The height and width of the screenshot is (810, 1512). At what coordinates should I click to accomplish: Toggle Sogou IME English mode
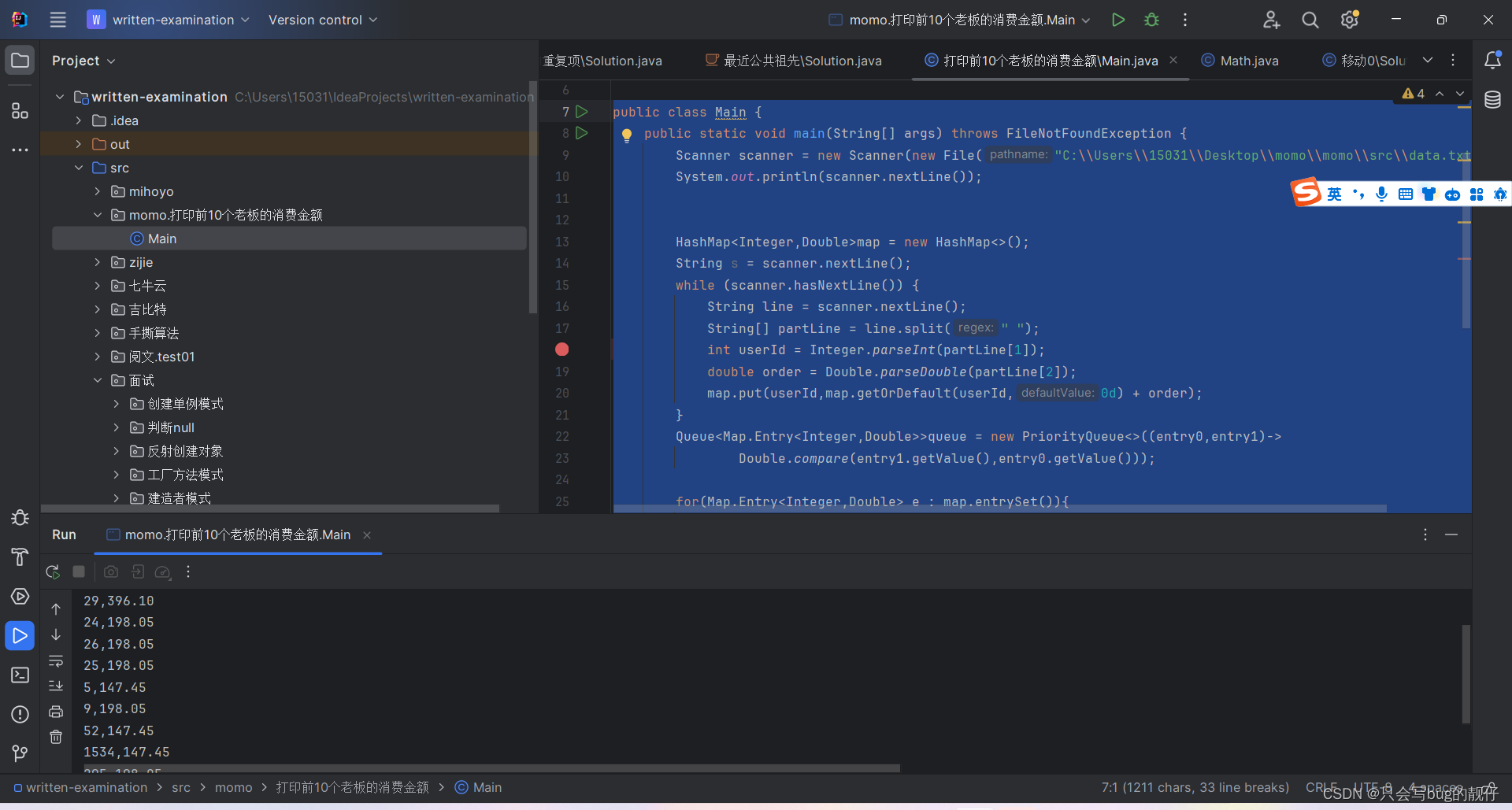1334,194
